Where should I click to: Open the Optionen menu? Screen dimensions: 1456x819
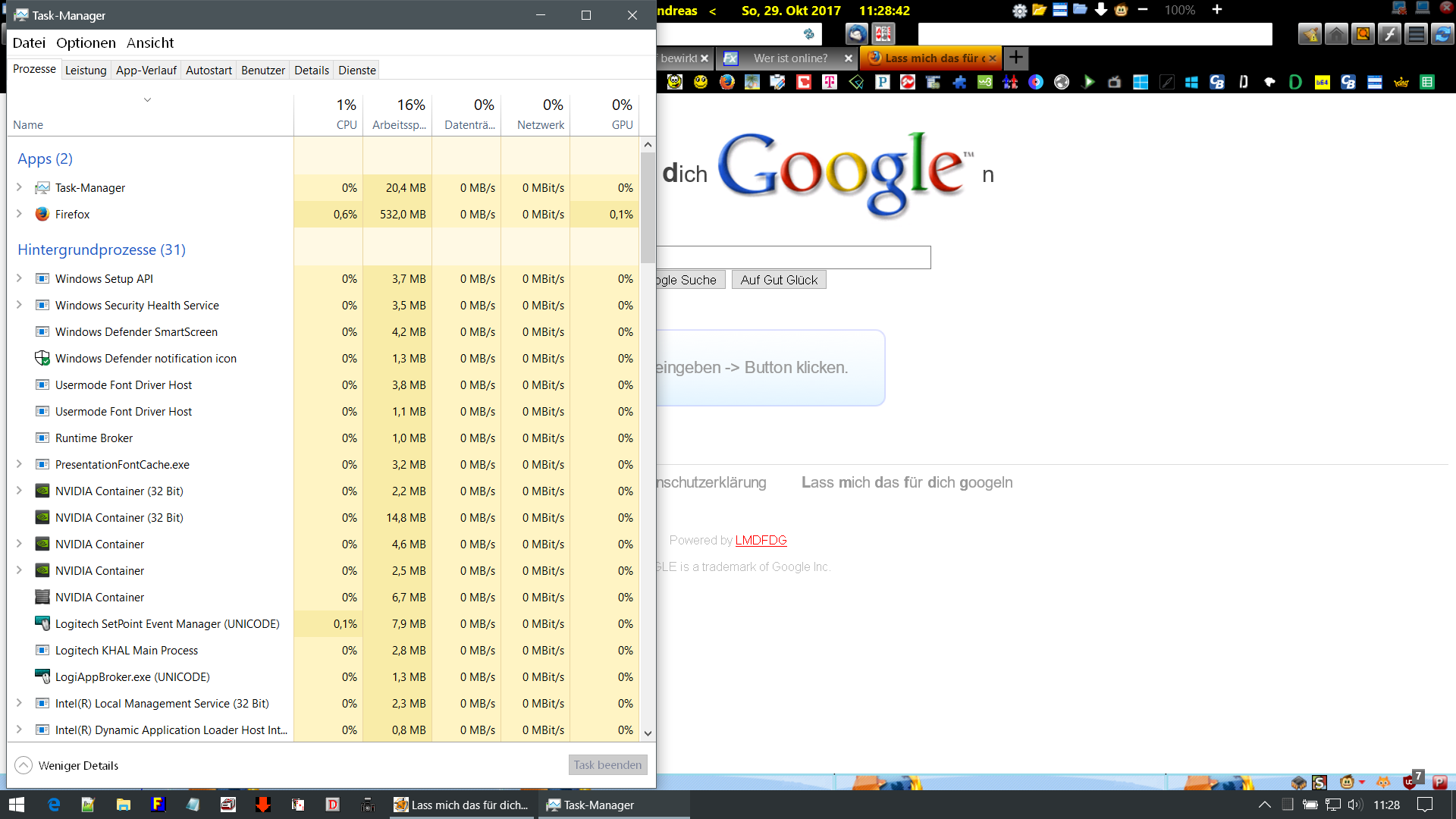86,42
